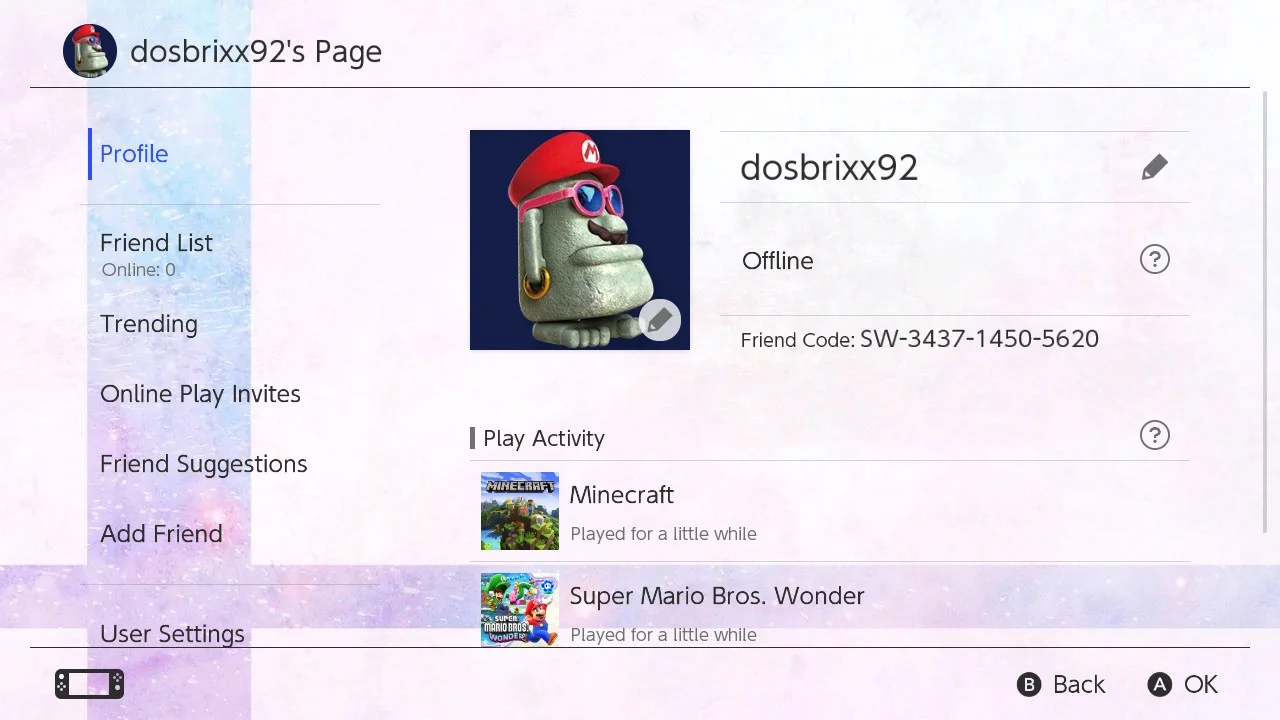This screenshot has width=1280, height=720.
Task: Click the small user avatar in the page header
Action: (x=90, y=51)
